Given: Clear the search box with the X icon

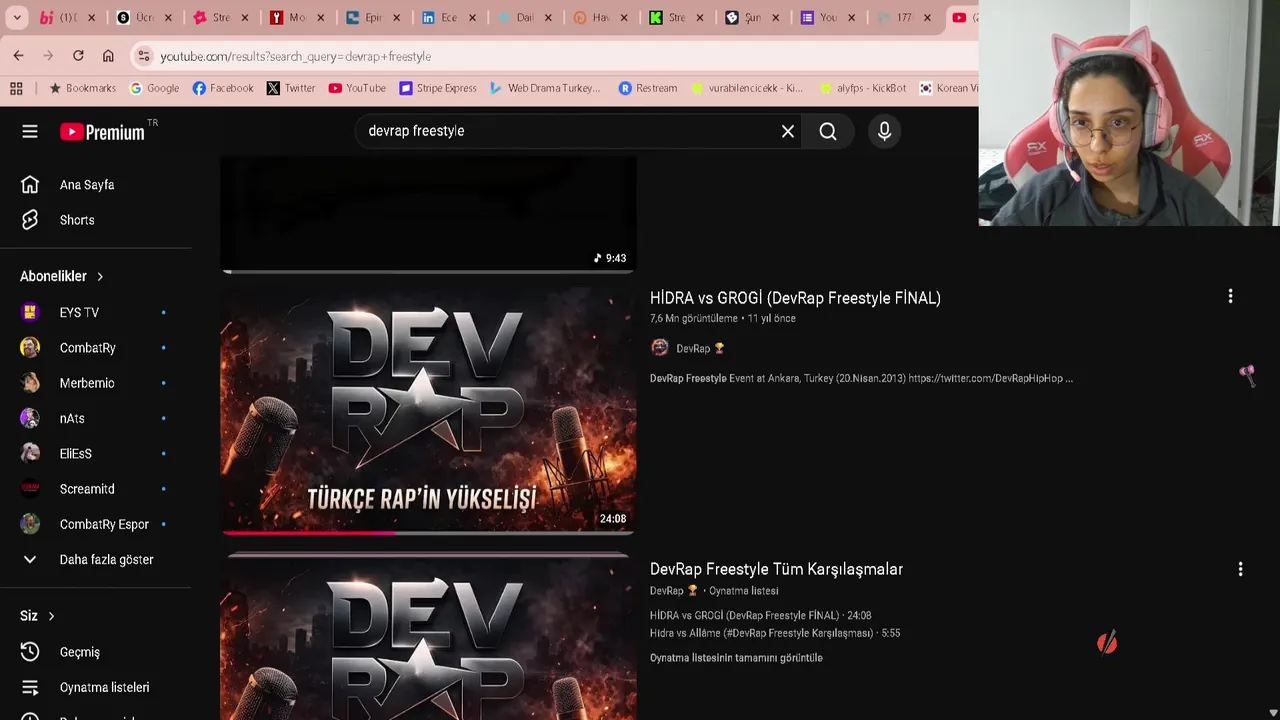Looking at the screenshot, I should tap(788, 131).
